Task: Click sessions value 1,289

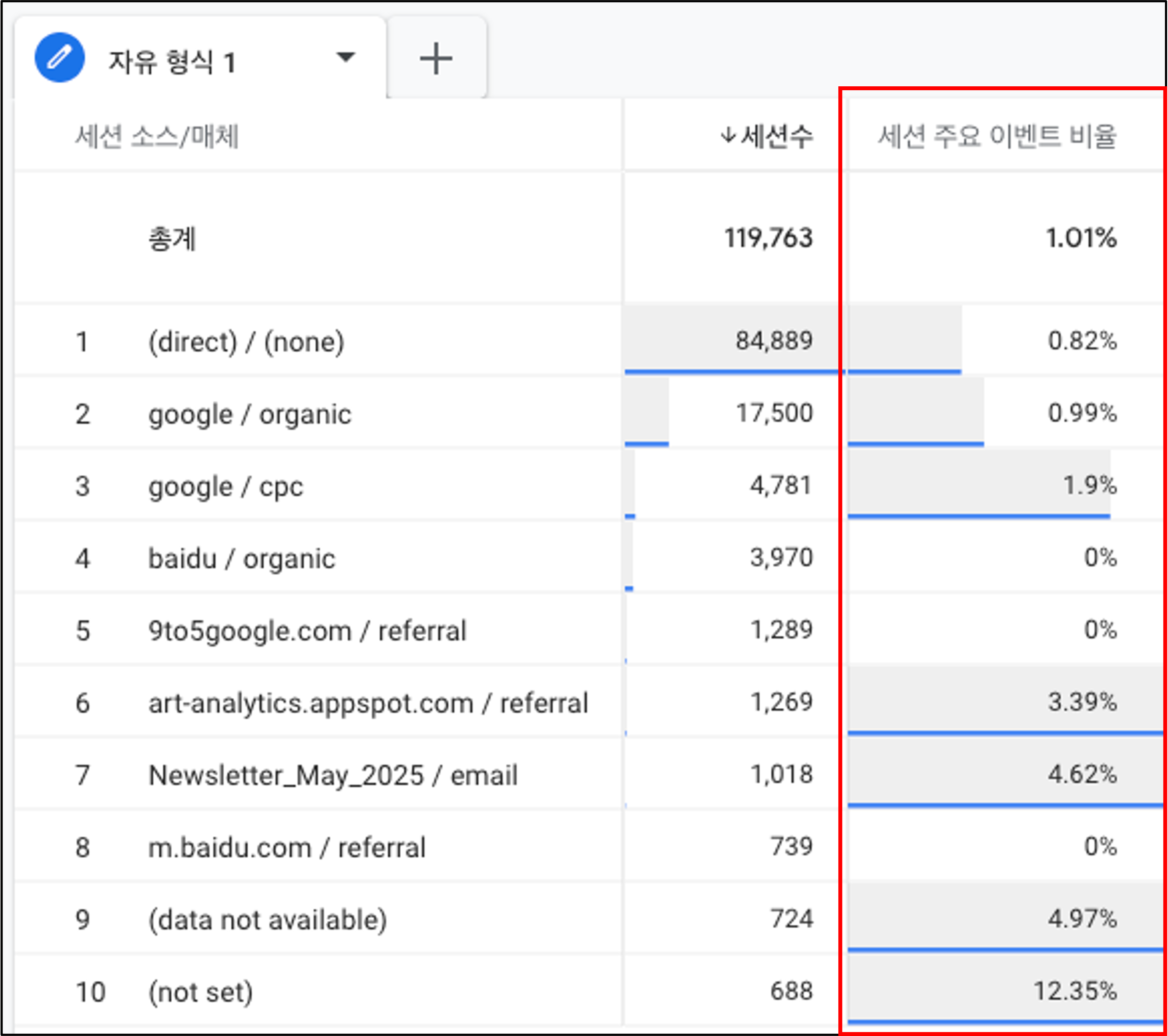Action: pyautogui.click(x=780, y=630)
